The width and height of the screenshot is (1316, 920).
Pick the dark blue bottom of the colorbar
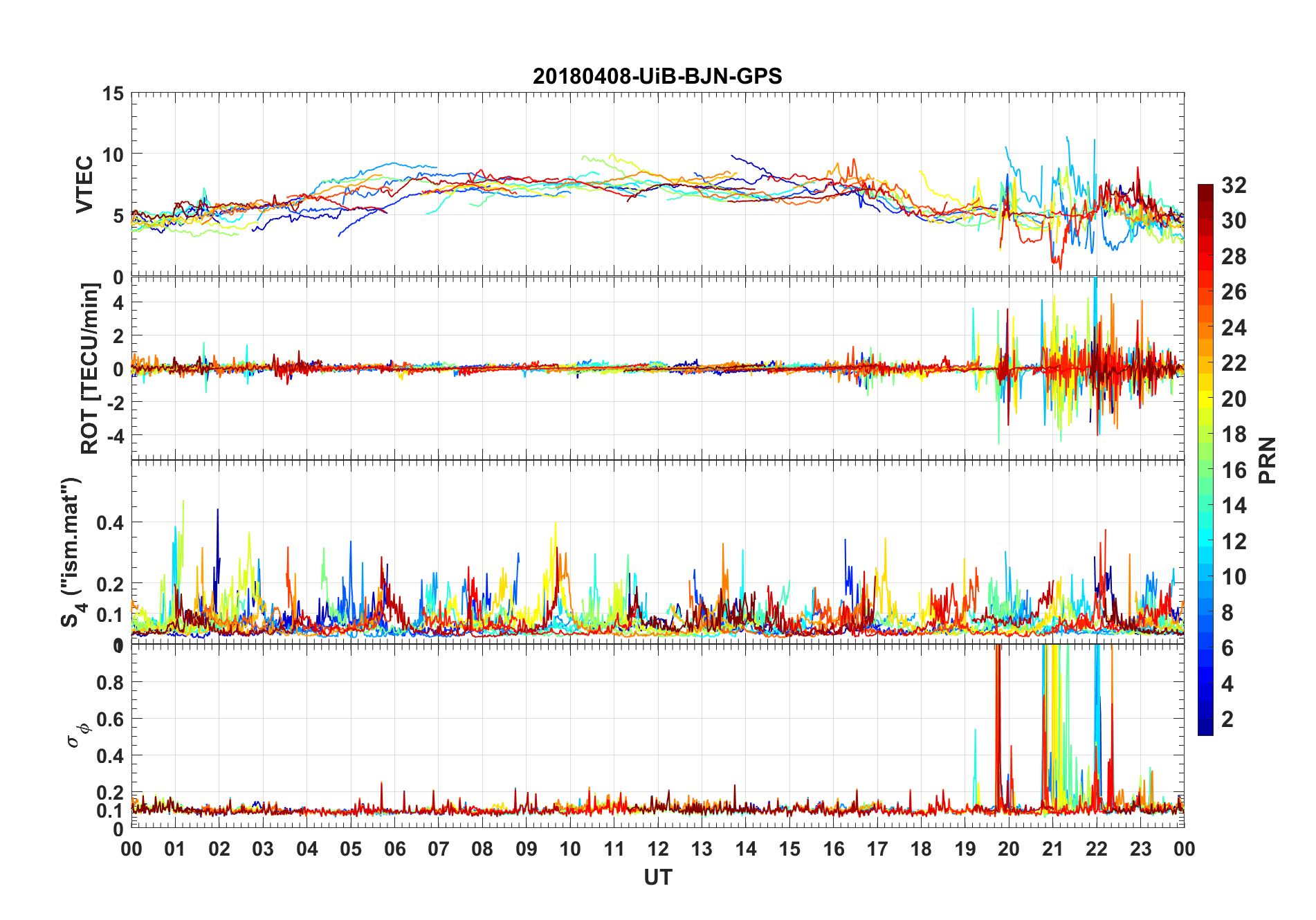1205,728
